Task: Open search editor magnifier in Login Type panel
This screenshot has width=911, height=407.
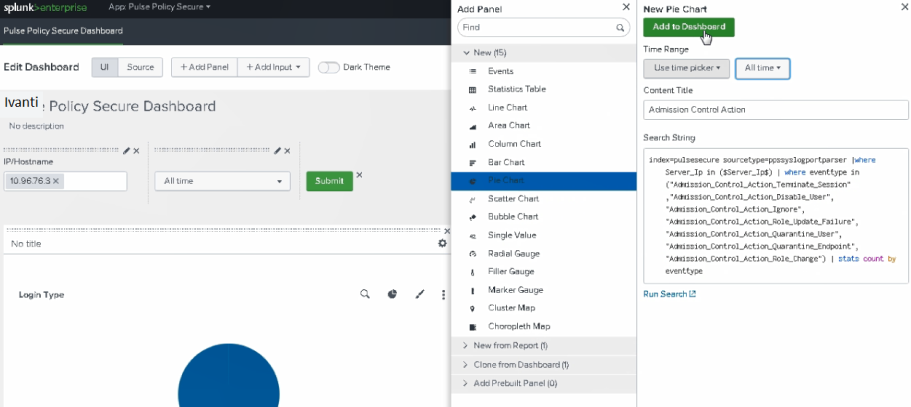Action: [x=366, y=295]
